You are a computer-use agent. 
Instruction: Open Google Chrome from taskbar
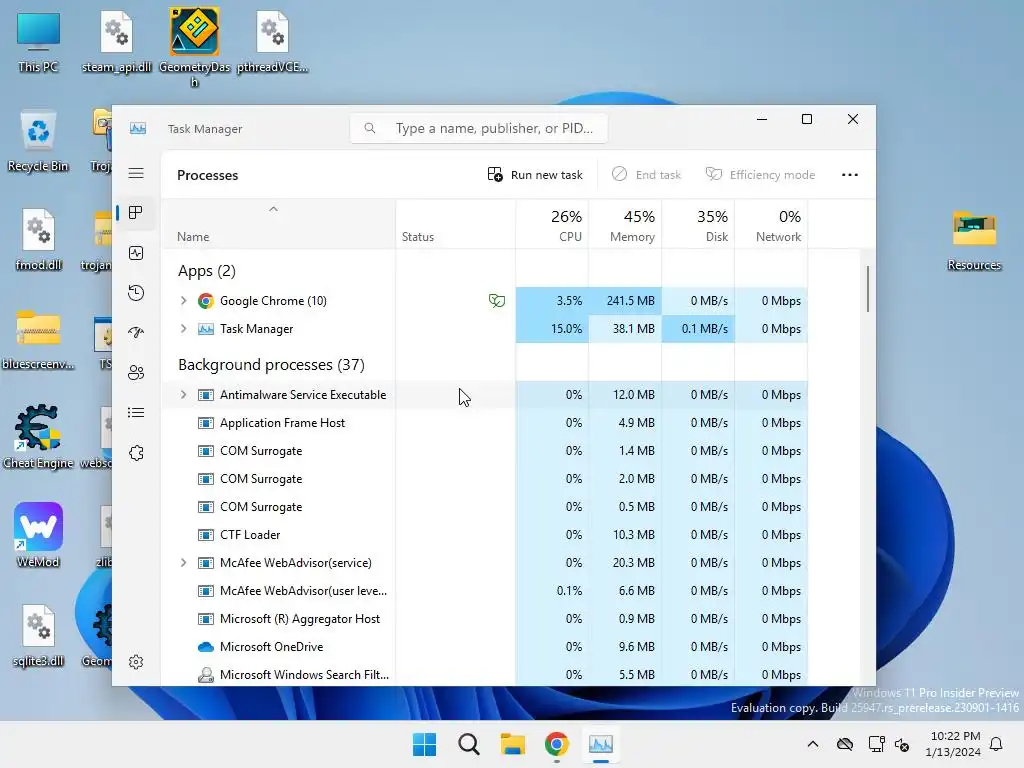(556, 744)
